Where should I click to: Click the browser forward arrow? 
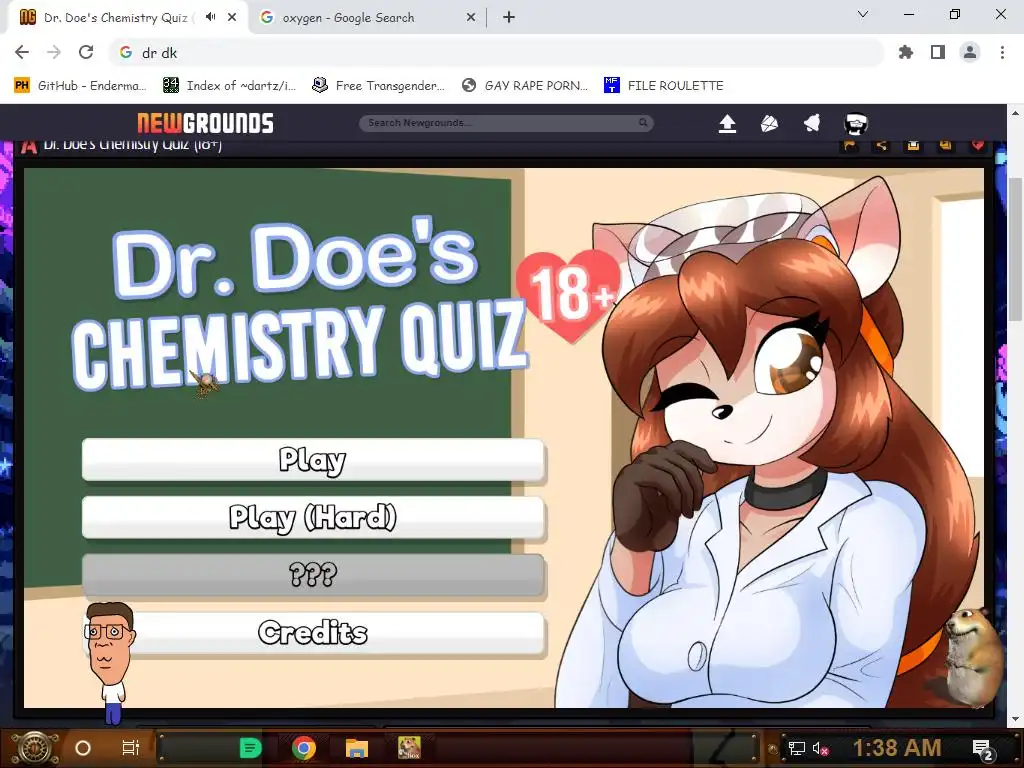[54, 52]
